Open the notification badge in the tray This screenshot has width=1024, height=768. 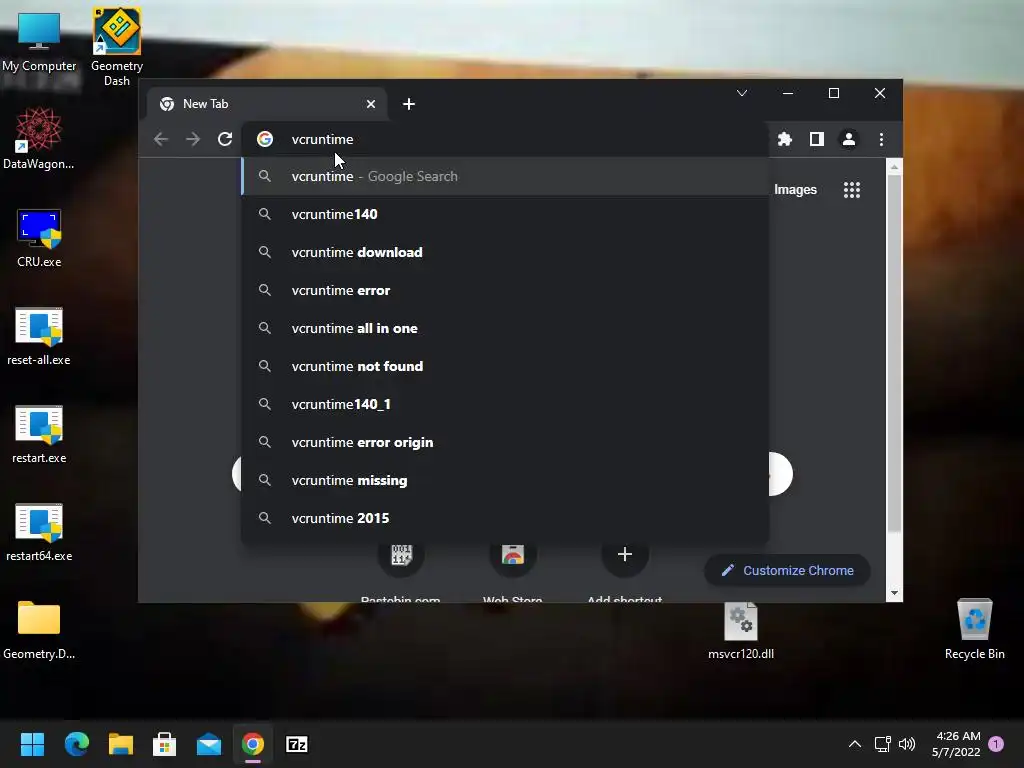point(996,744)
